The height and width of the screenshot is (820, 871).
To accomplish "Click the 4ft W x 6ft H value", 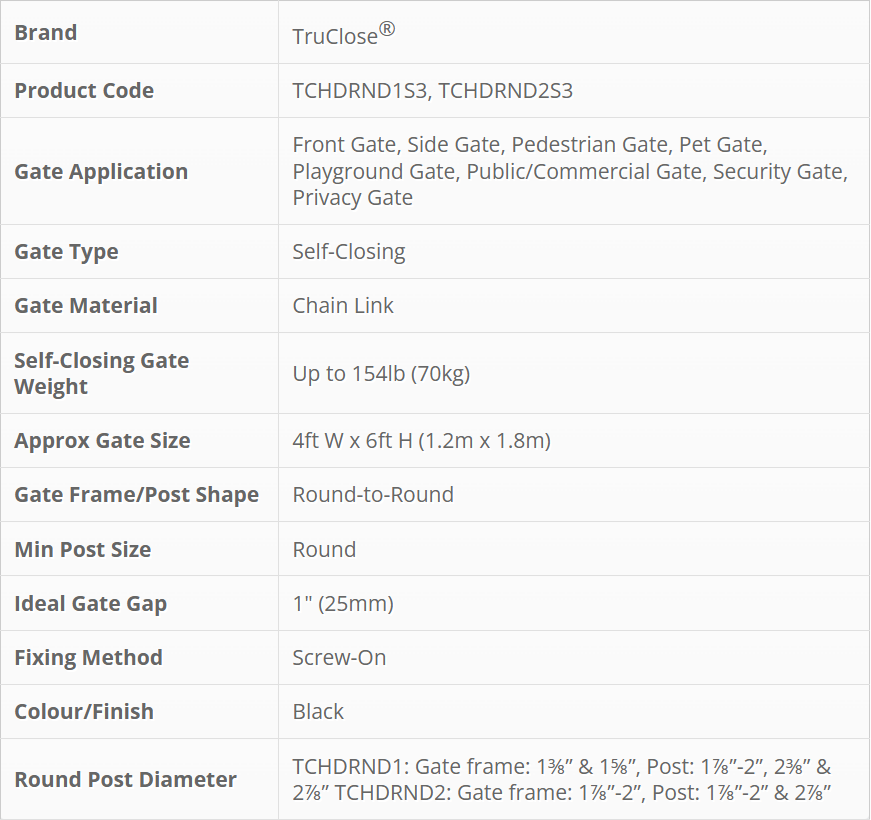I will pos(421,441).
